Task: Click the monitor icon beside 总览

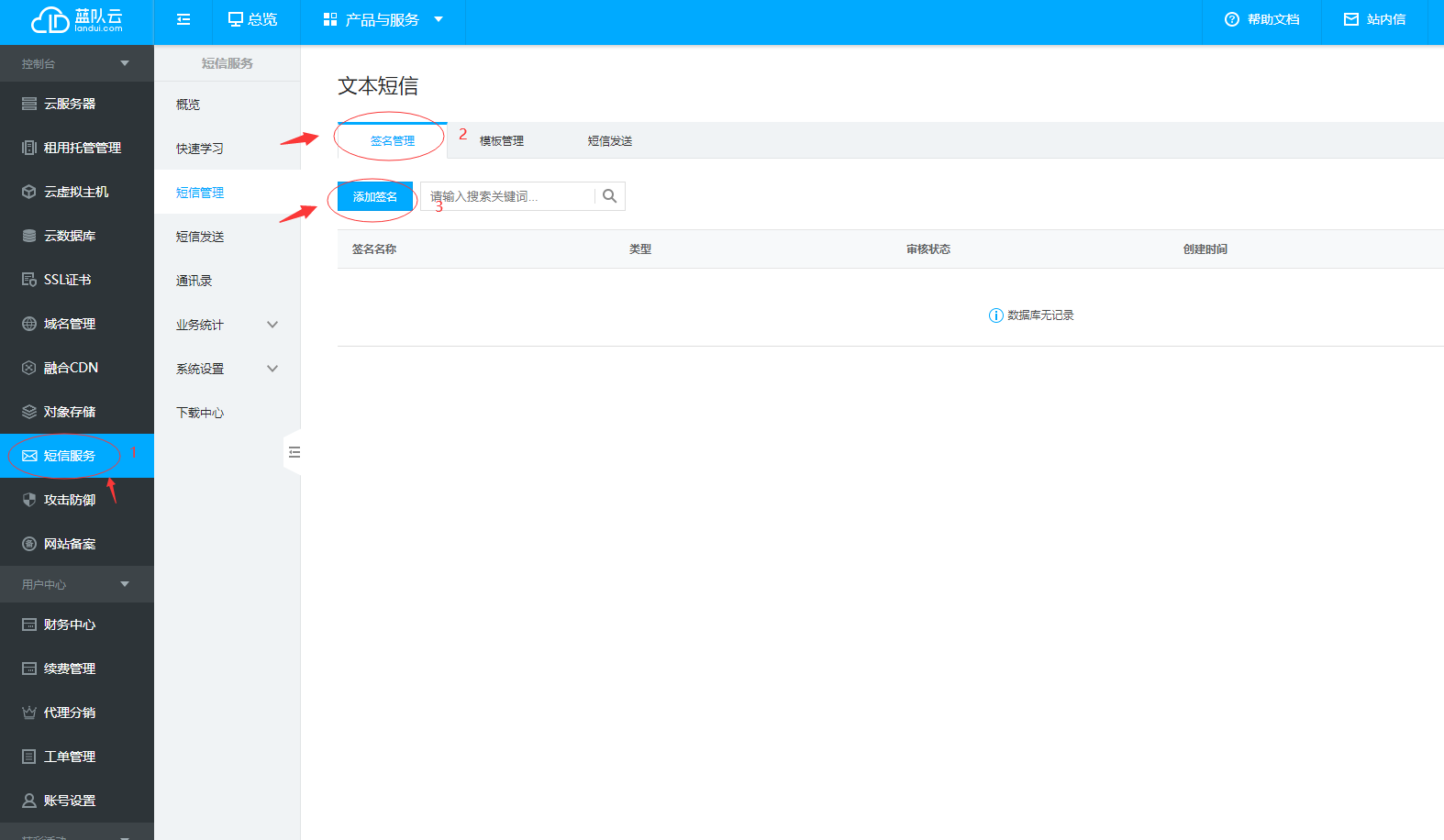Action: point(236,19)
